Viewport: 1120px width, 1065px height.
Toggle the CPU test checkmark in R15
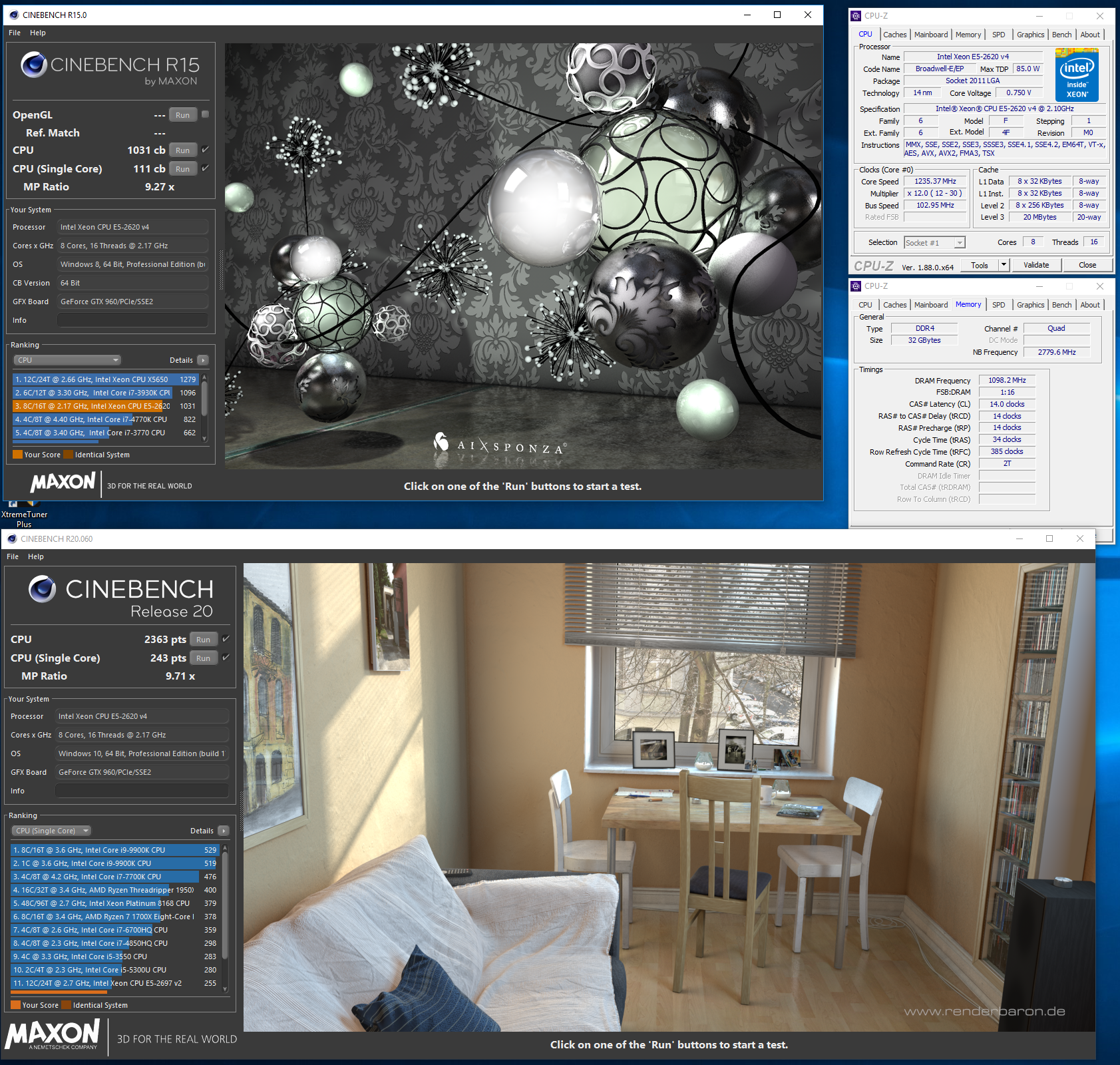point(206,150)
